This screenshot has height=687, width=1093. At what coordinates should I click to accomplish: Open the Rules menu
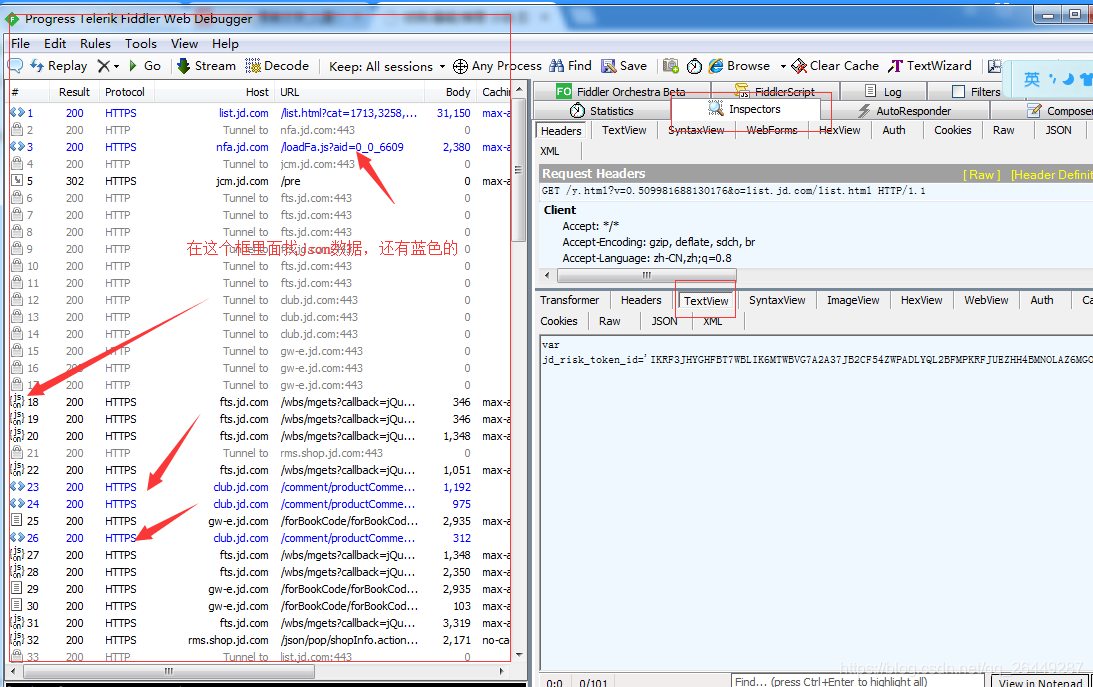click(95, 44)
